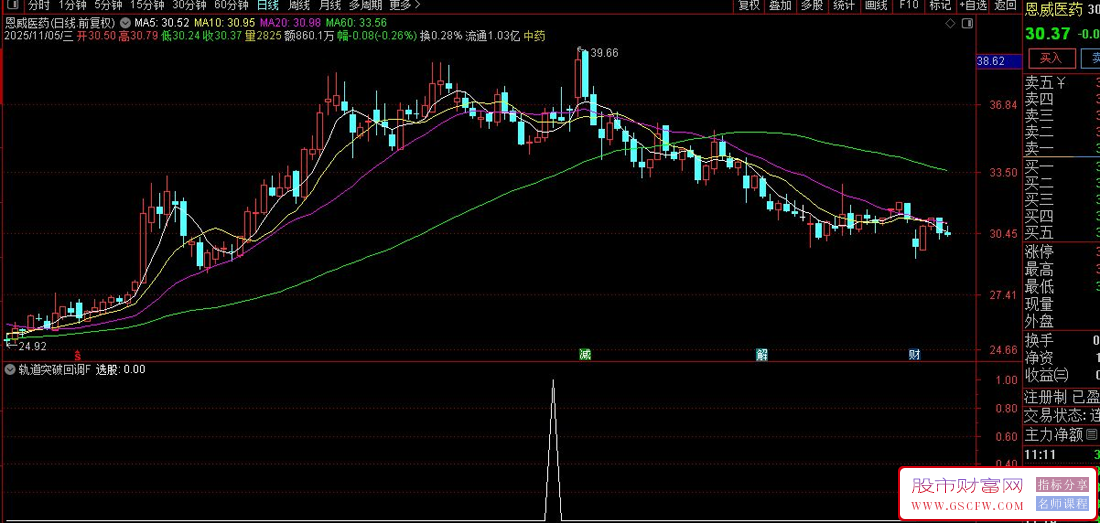Switch to the 日线 period tab
Screen dimensions: 1100x523
267,5
